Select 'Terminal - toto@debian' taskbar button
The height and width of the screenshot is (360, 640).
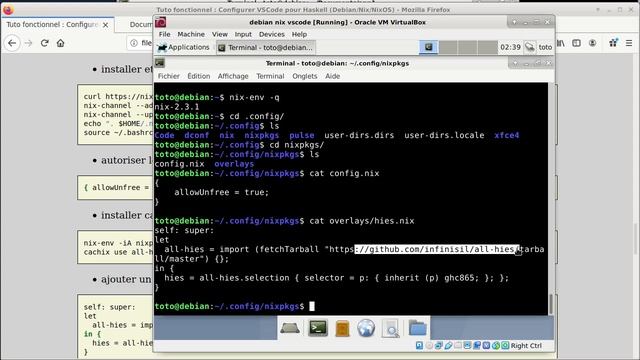point(266,47)
